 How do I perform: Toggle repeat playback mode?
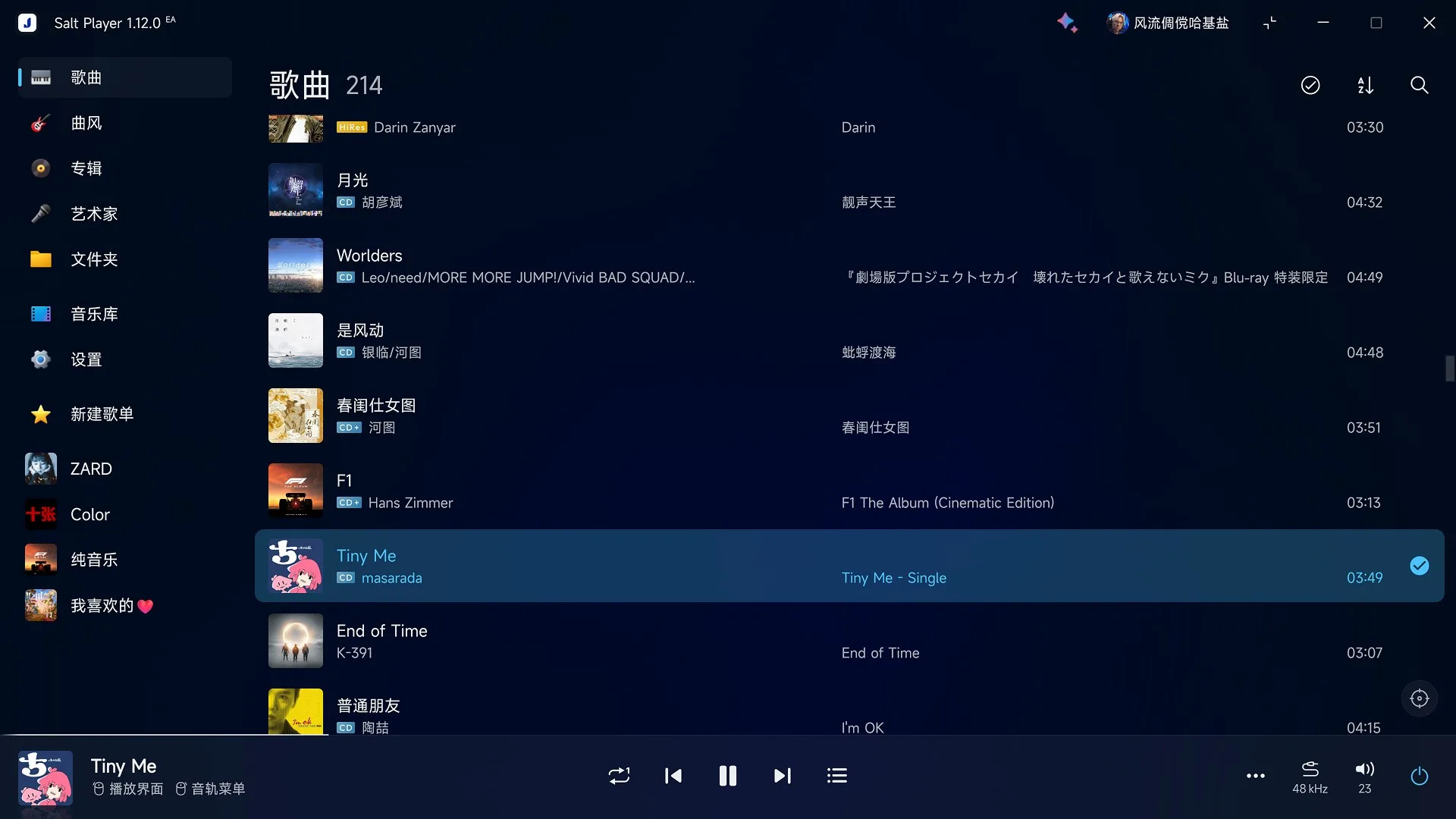click(619, 776)
